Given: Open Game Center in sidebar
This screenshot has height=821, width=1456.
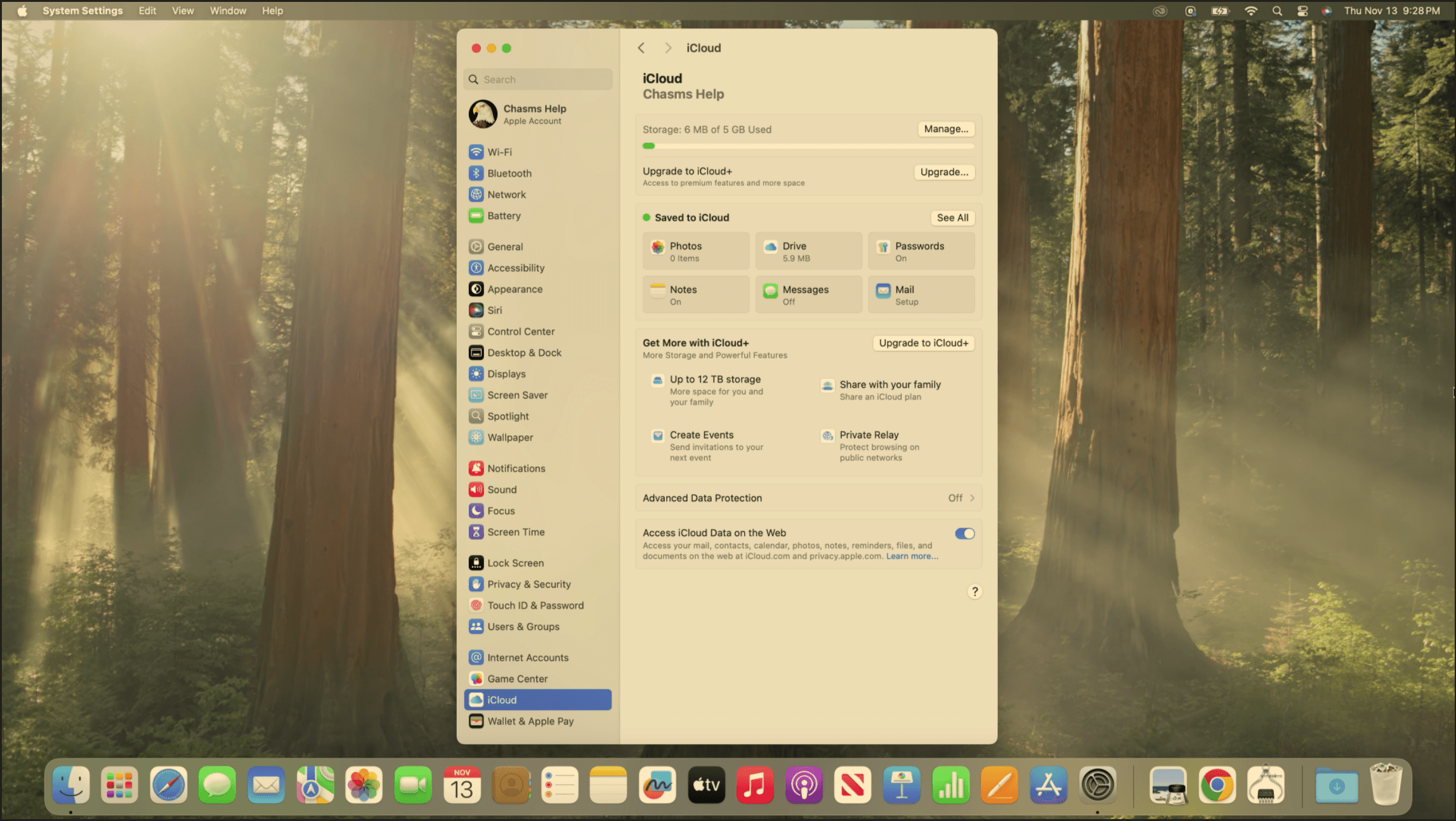Looking at the screenshot, I should 517,678.
